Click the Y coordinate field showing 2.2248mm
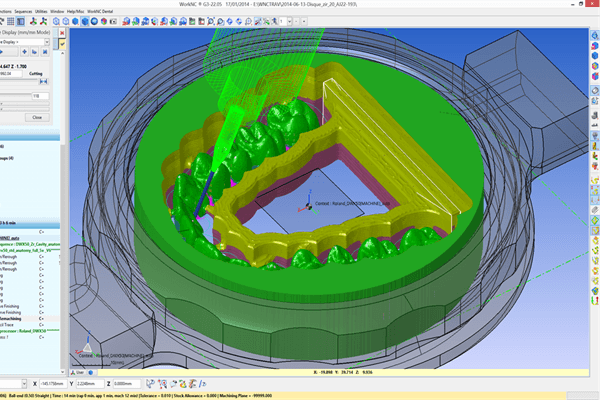600x400 pixels. (x=89, y=383)
